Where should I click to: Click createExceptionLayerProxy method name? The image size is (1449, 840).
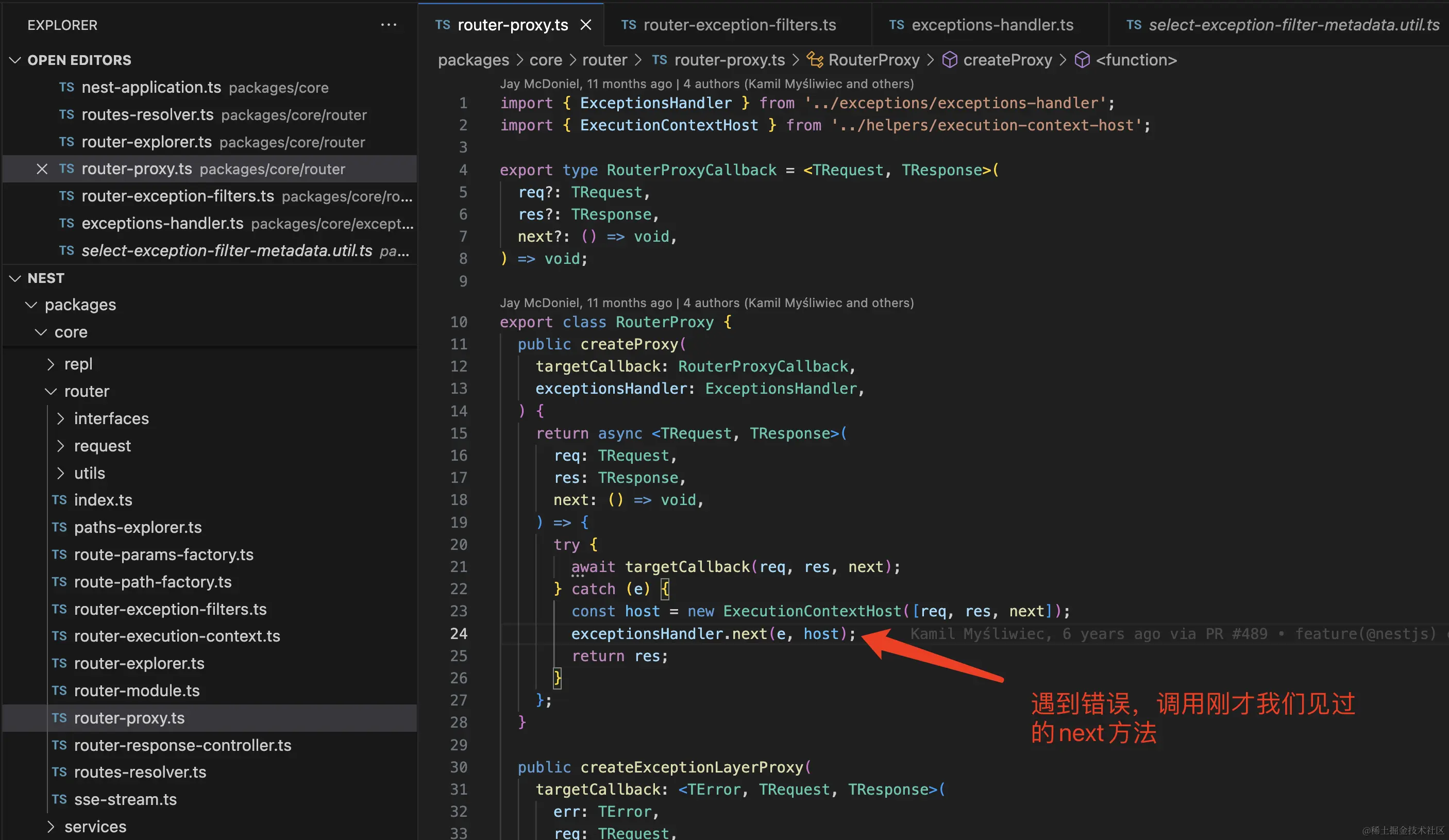click(692, 767)
